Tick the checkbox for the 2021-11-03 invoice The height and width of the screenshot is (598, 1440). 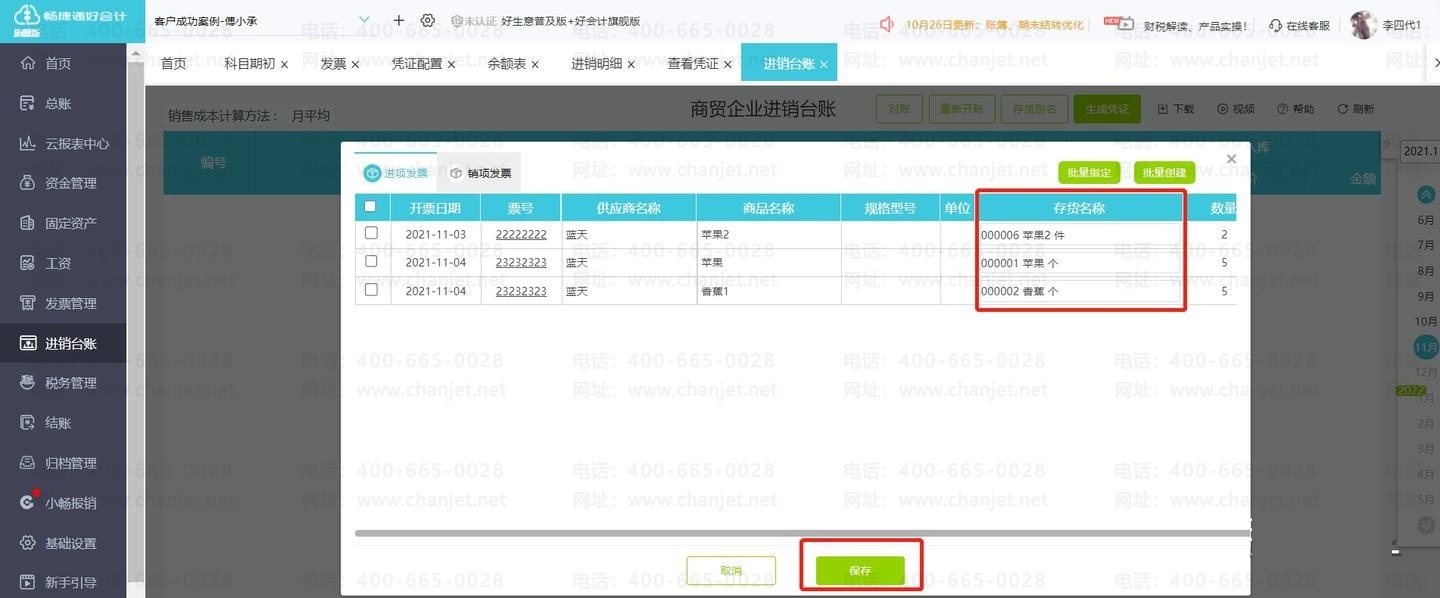[372, 233]
